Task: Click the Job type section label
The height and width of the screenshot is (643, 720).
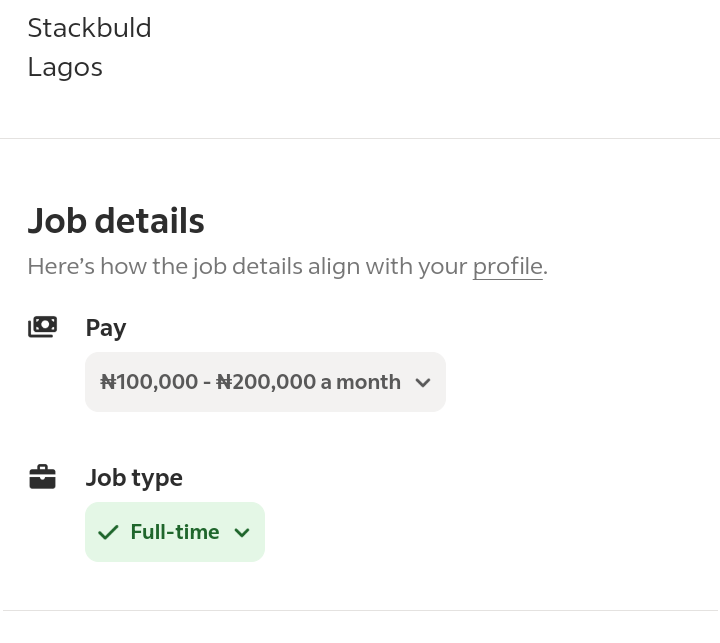Action: click(x=134, y=478)
